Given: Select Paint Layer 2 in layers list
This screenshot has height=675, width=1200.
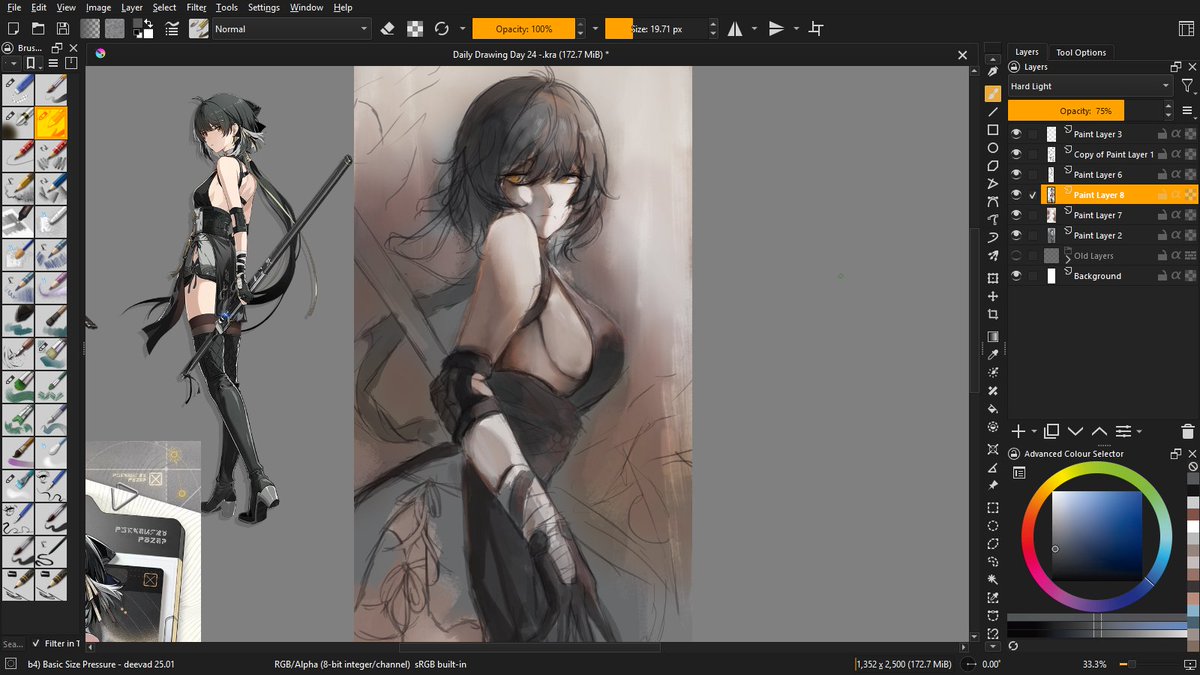Looking at the screenshot, I should pos(1098,236).
